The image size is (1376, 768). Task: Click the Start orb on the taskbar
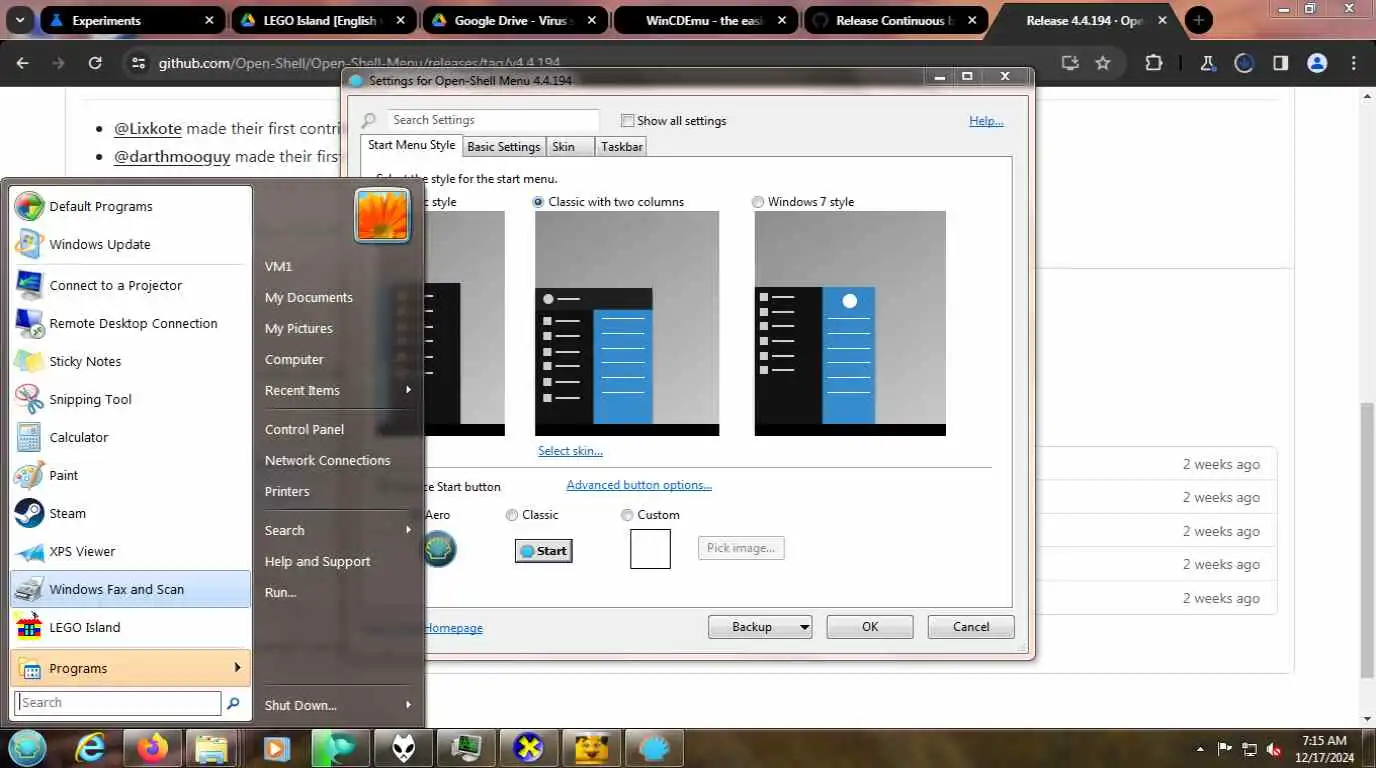coord(25,747)
